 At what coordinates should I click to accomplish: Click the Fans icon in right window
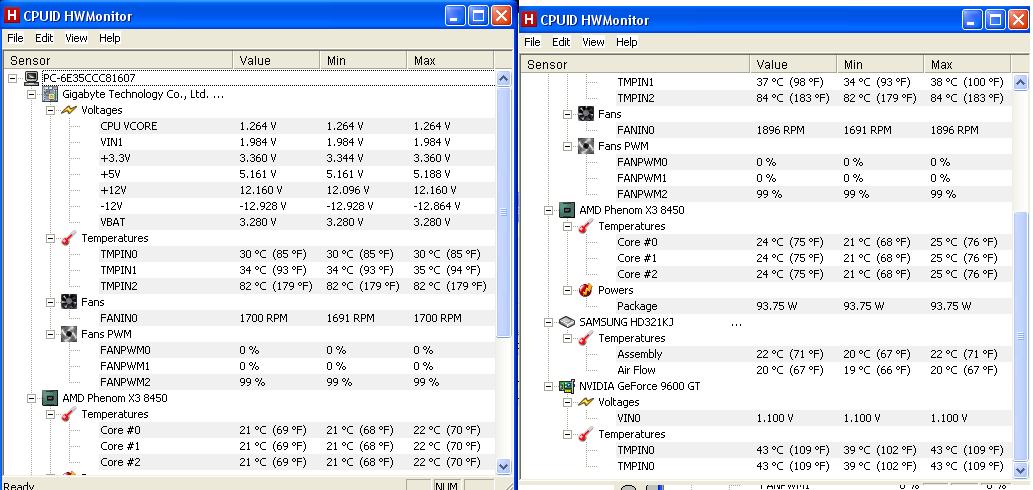point(586,114)
